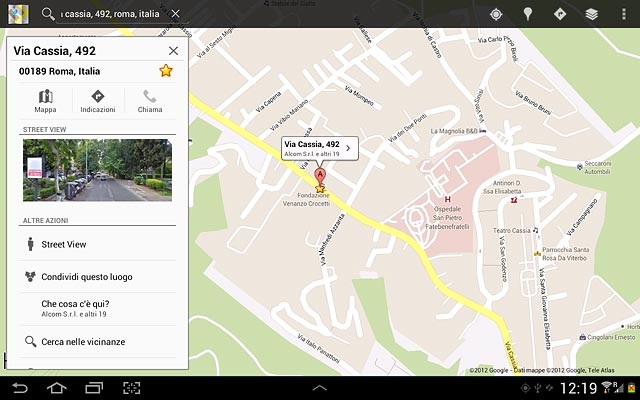Open directions from the top bar
Image resolution: width=640 pixels, height=400 pixels.
pos(560,14)
